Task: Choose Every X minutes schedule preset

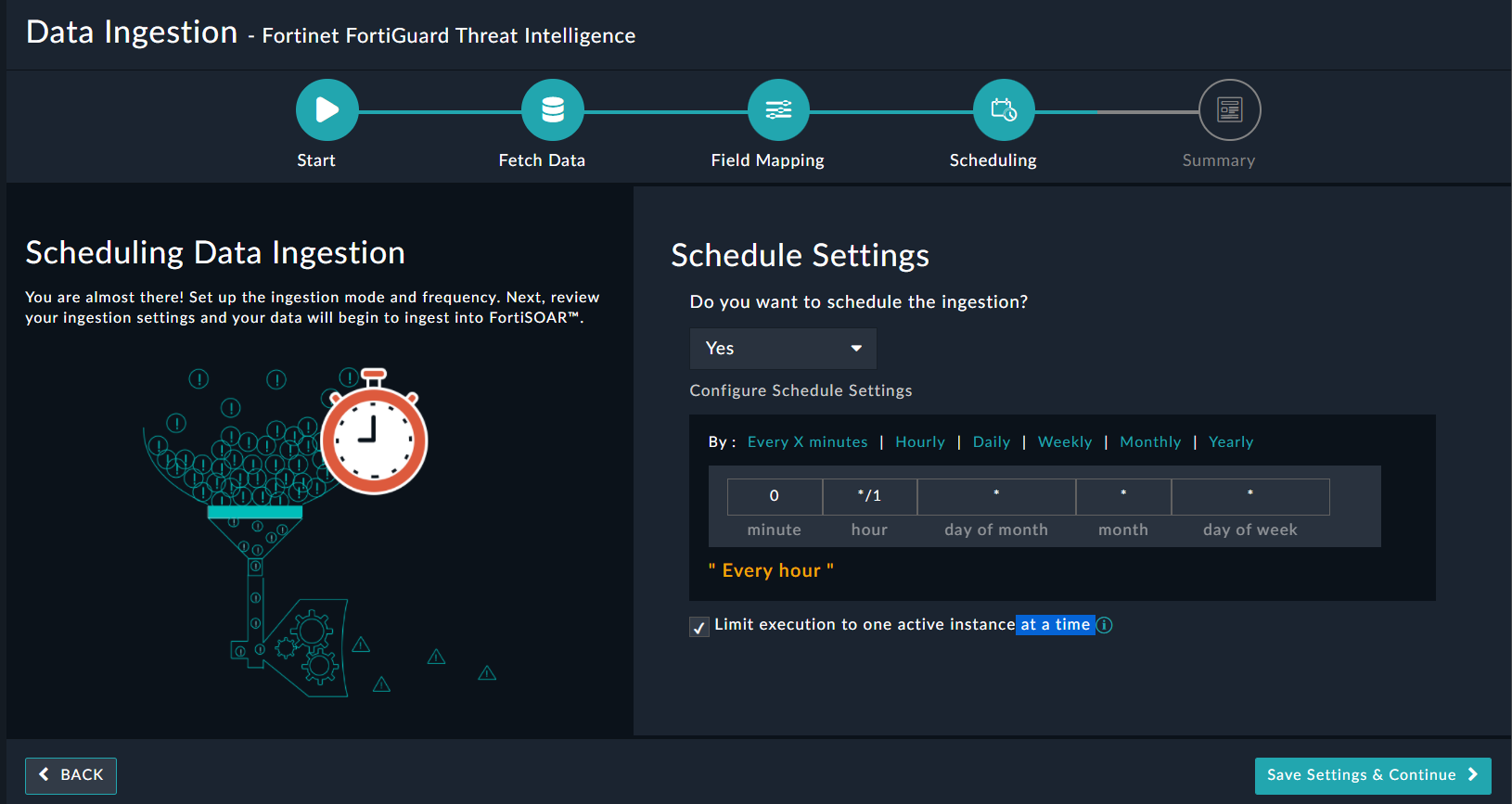Action: pos(807,442)
